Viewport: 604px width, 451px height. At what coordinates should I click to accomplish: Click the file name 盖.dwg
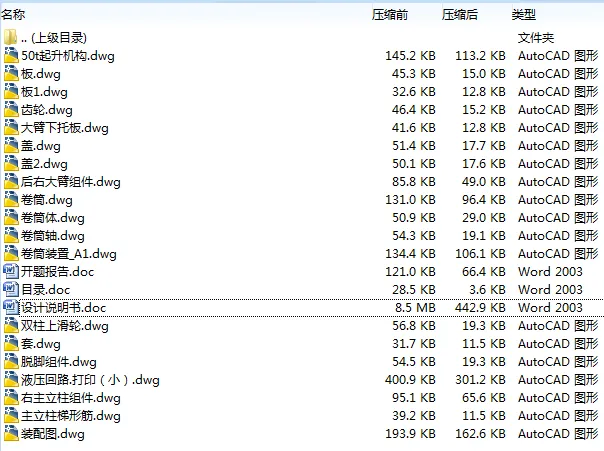coord(41,146)
